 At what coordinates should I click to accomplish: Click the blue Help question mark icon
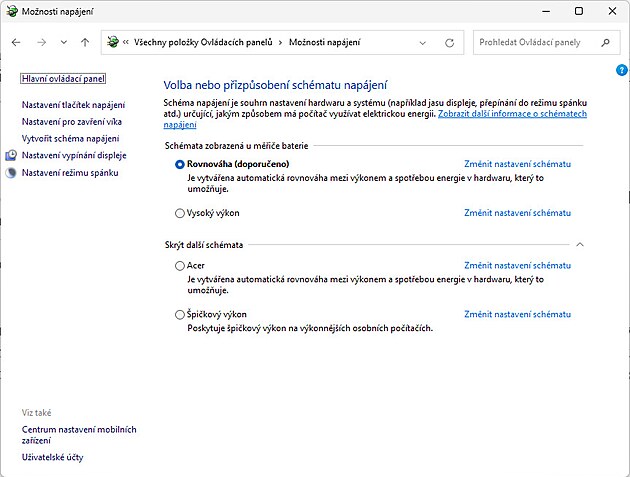click(621, 69)
